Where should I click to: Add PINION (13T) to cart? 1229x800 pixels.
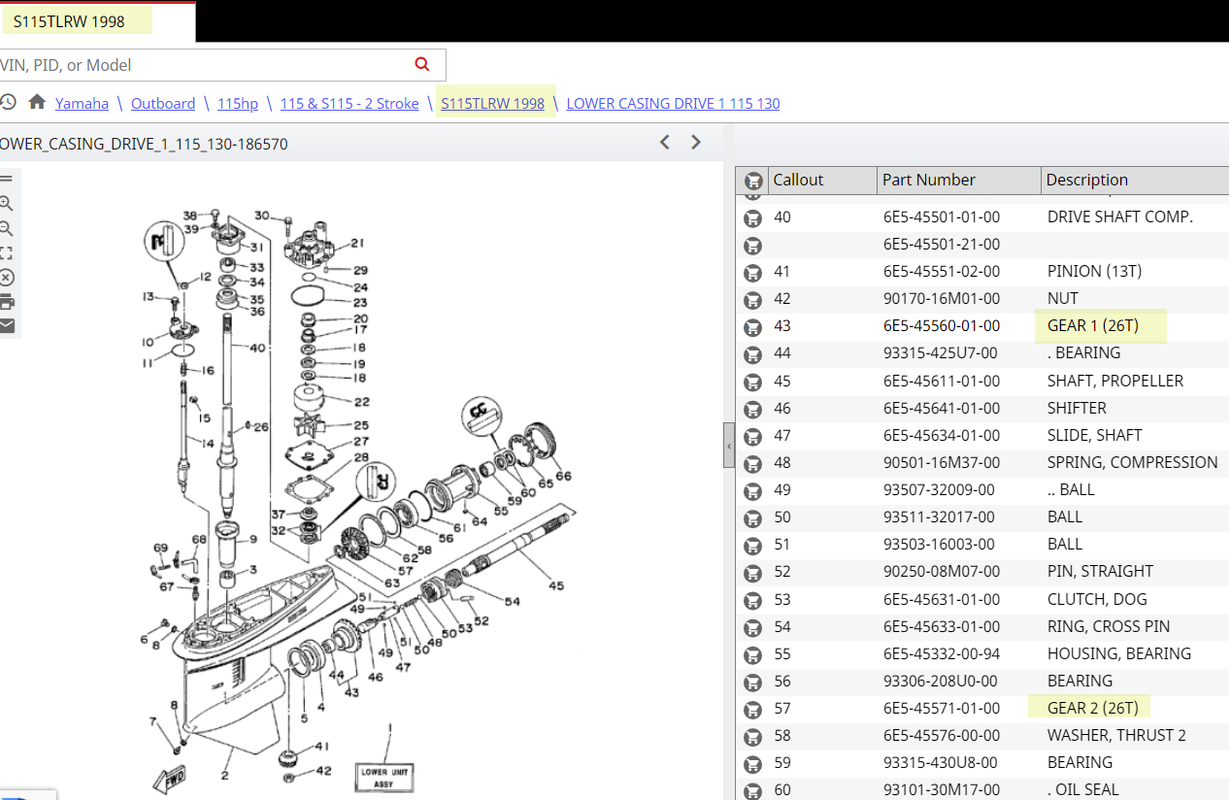pyautogui.click(x=752, y=272)
